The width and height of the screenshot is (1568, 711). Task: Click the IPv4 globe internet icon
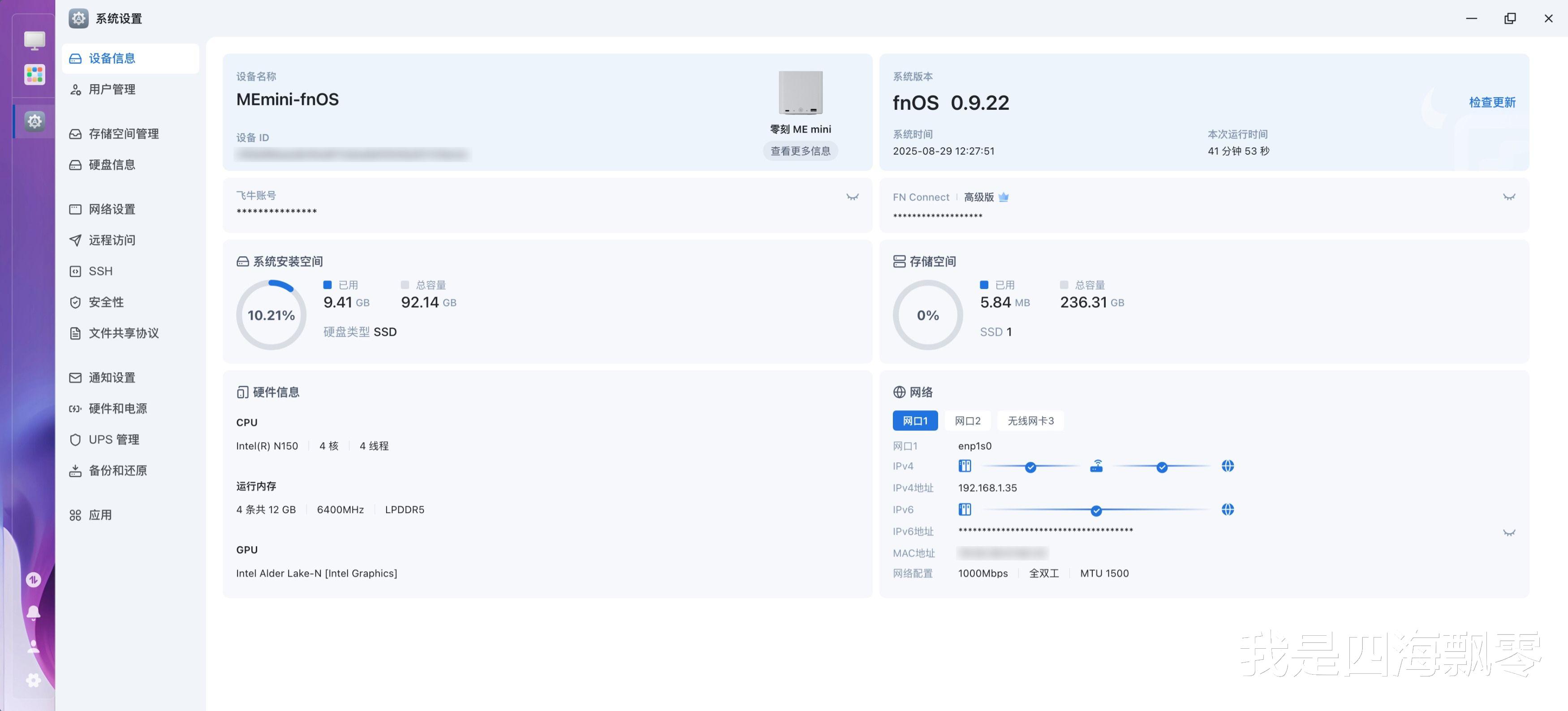1227,466
